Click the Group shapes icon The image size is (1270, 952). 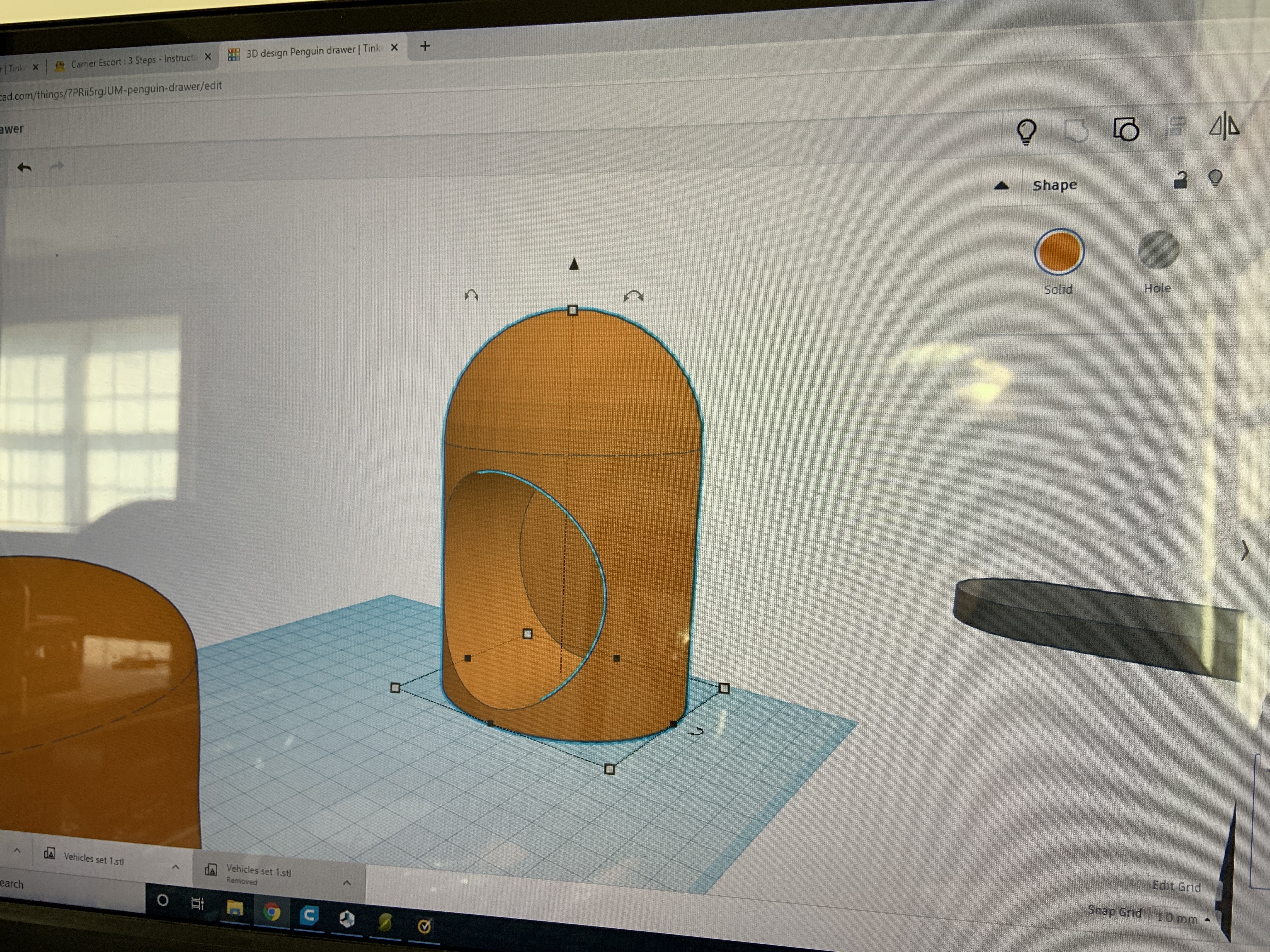(1075, 131)
